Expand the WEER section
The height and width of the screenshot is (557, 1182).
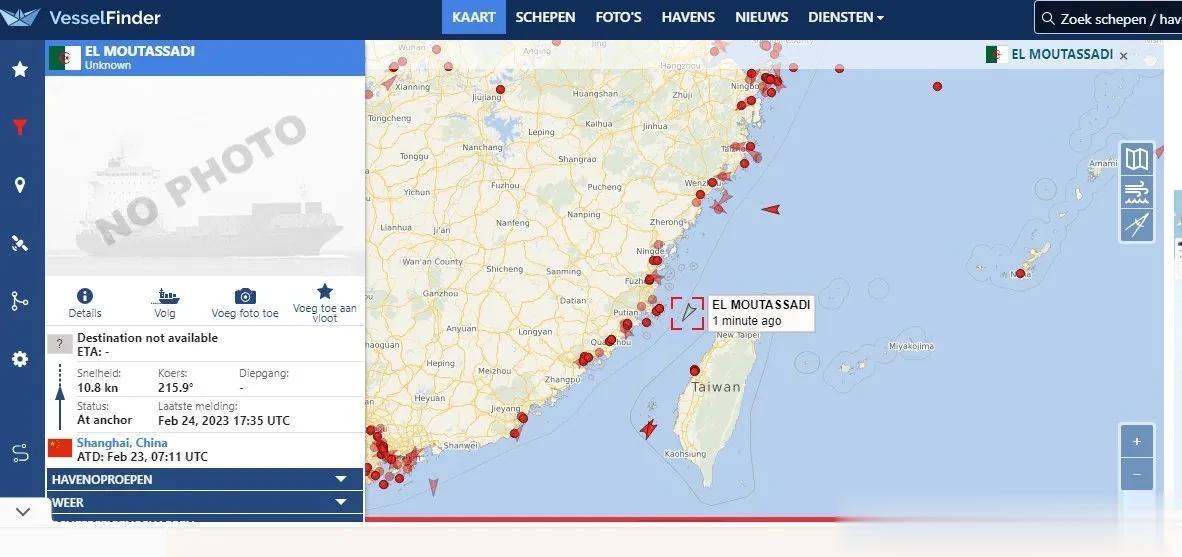[205, 502]
